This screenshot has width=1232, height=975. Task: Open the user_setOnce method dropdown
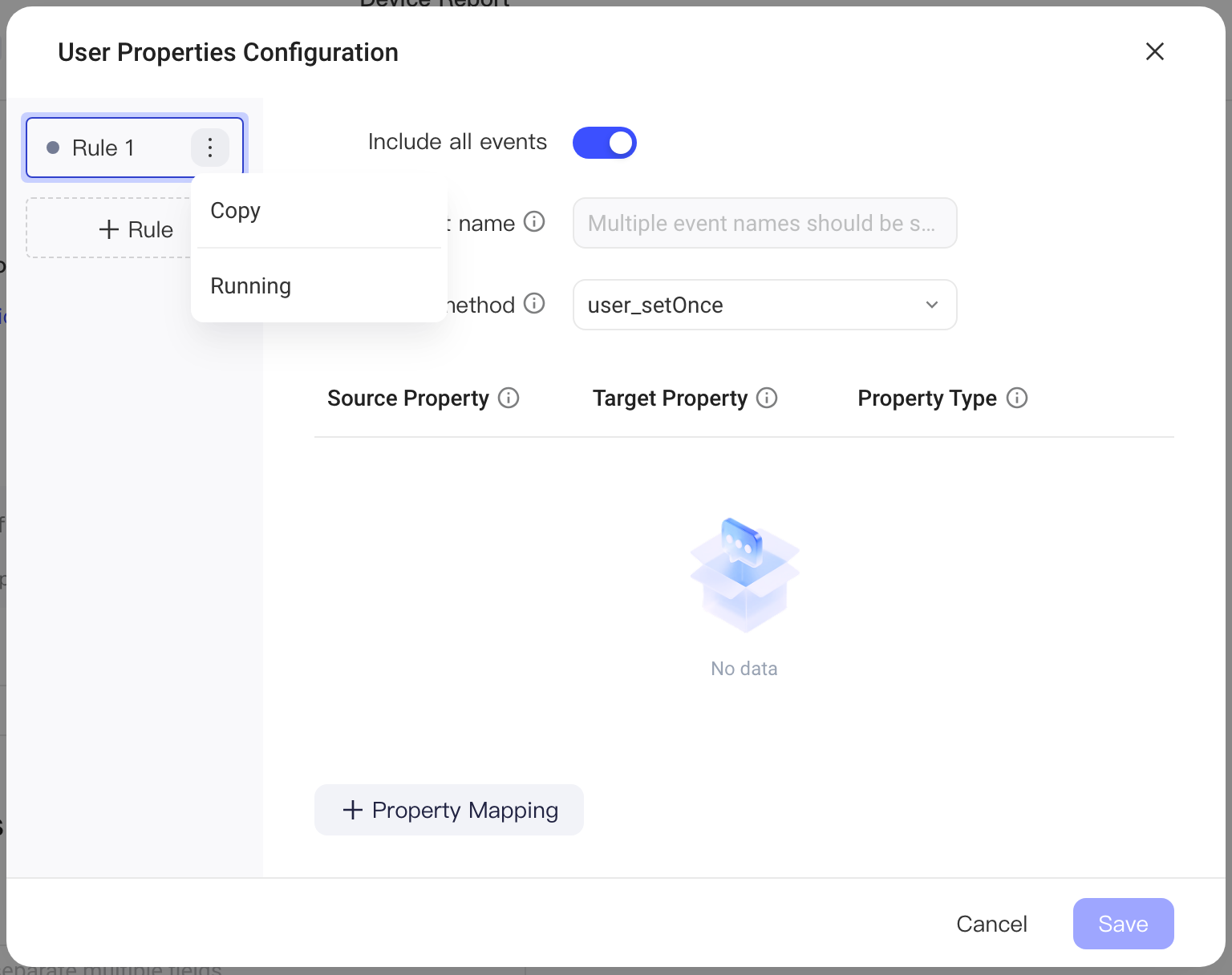(x=765, y=305)
